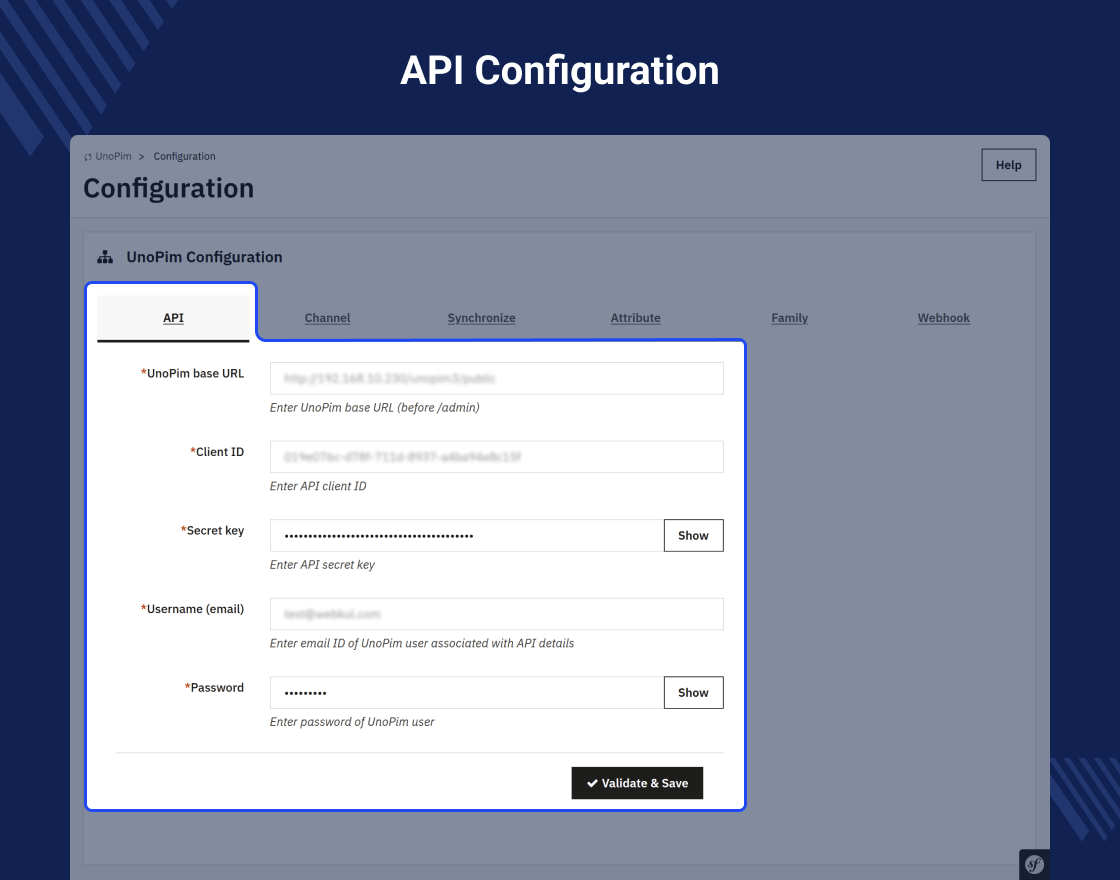The height and width of the screenshot is (880, 1120).
Task: Click the '*Client ID' field label
Action: tap(217, 452)
